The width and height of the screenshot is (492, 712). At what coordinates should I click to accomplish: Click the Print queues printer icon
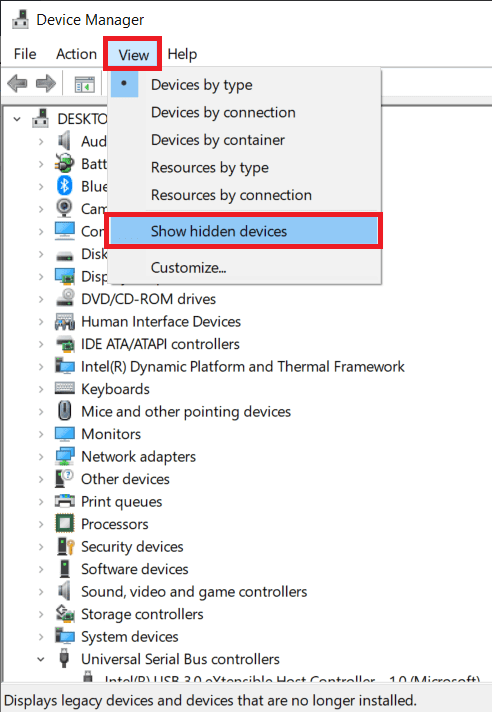pos(64,501)
